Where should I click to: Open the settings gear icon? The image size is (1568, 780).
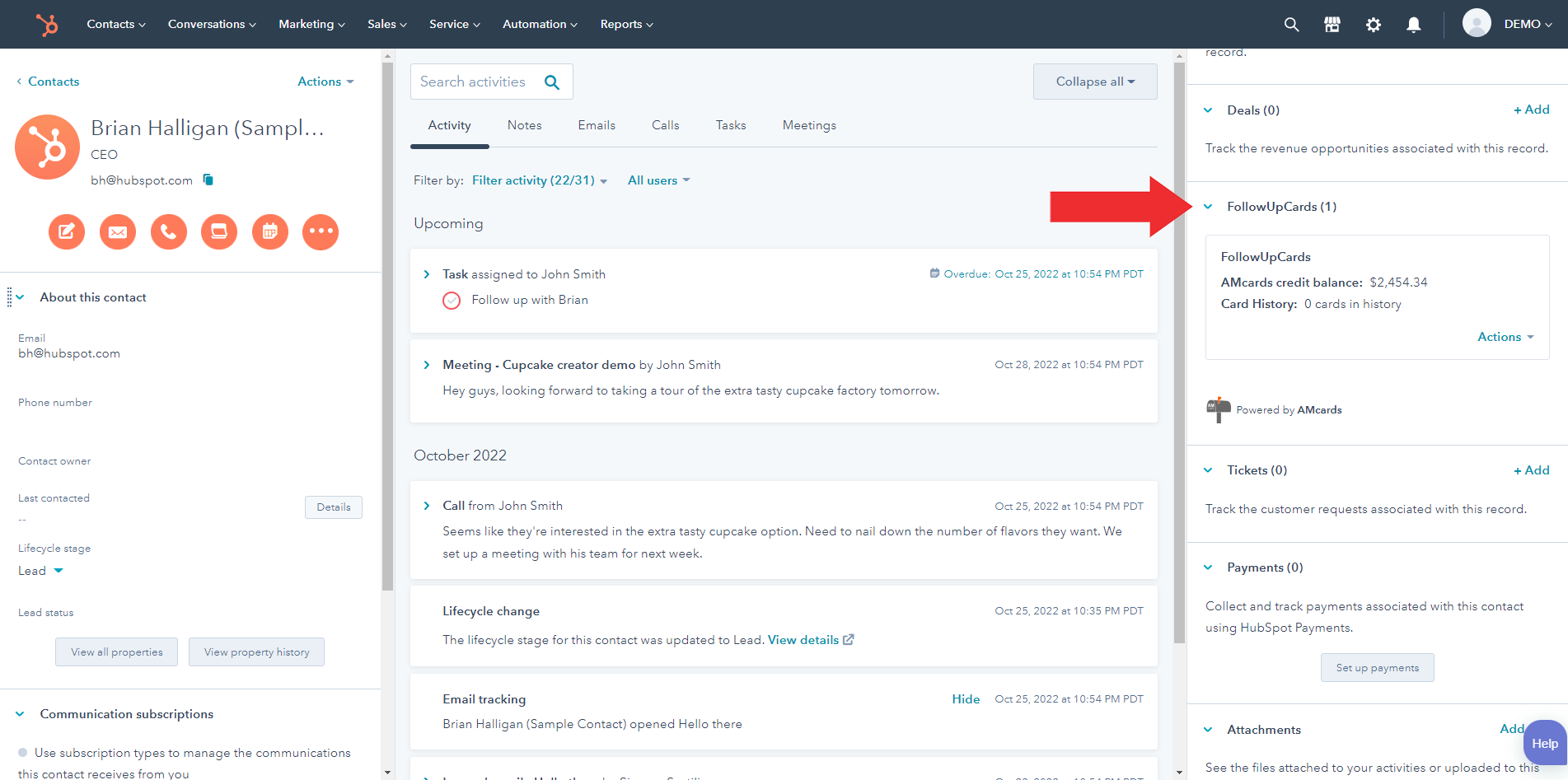1373,25
